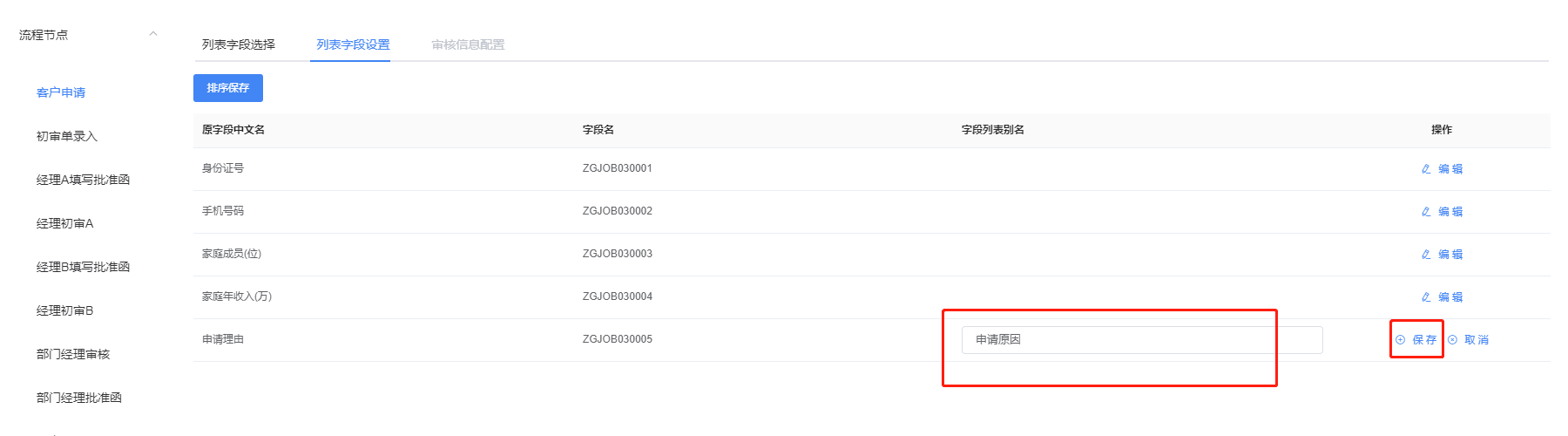Switch to 列表字段选择 tab
This screenshot has width=1568, height=436.
pos(239,44)
